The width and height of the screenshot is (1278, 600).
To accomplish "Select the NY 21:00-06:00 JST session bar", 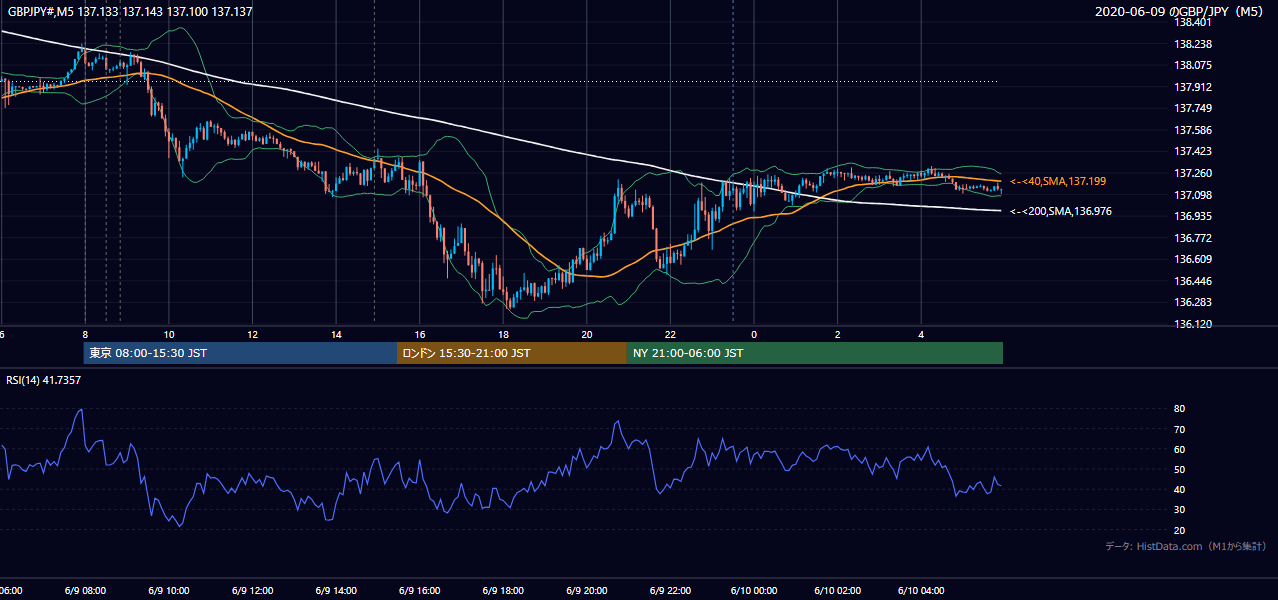I will coord(815,353).
